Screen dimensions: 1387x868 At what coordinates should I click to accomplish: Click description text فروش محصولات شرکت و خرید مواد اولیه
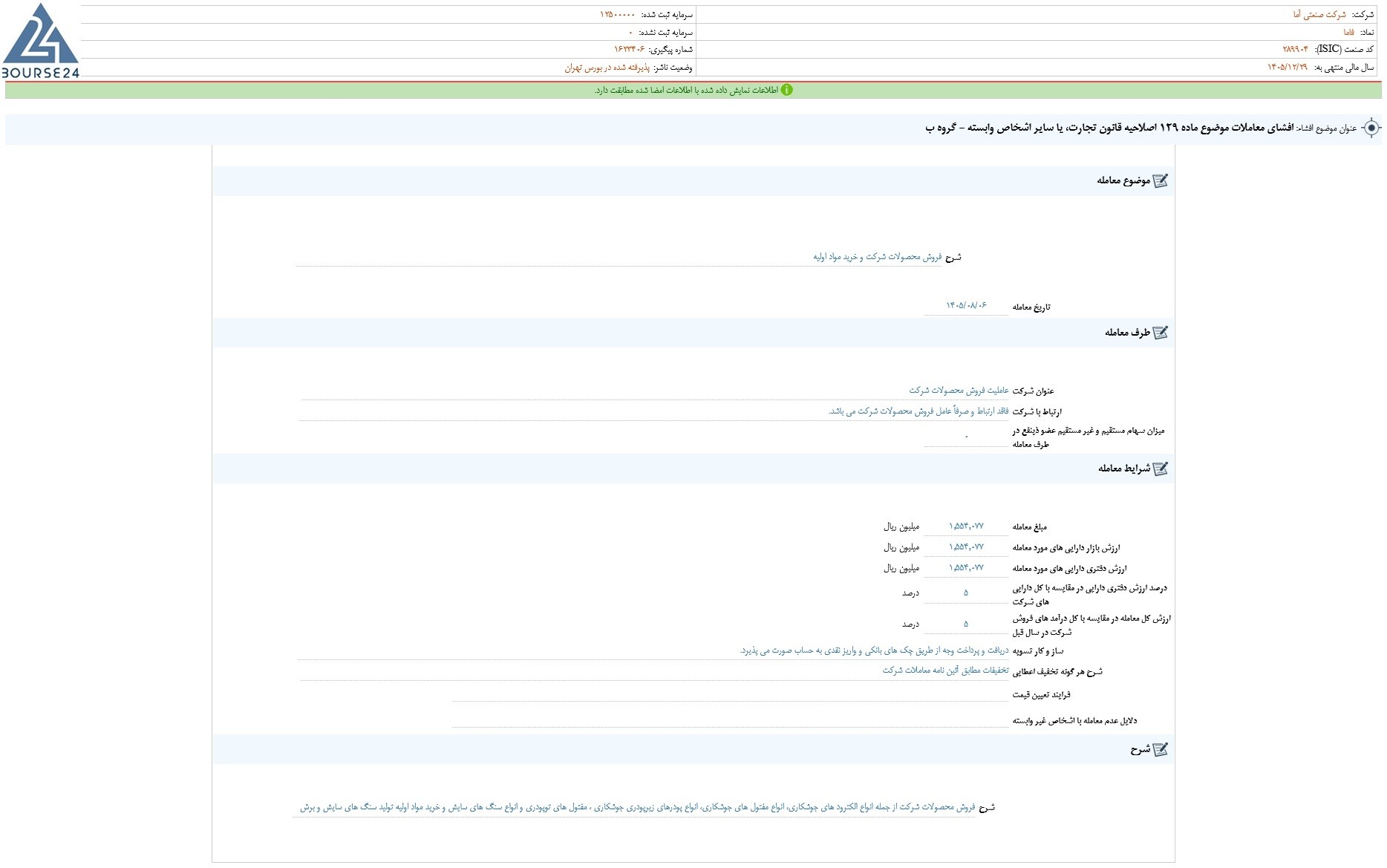click(x=877, y=257)
